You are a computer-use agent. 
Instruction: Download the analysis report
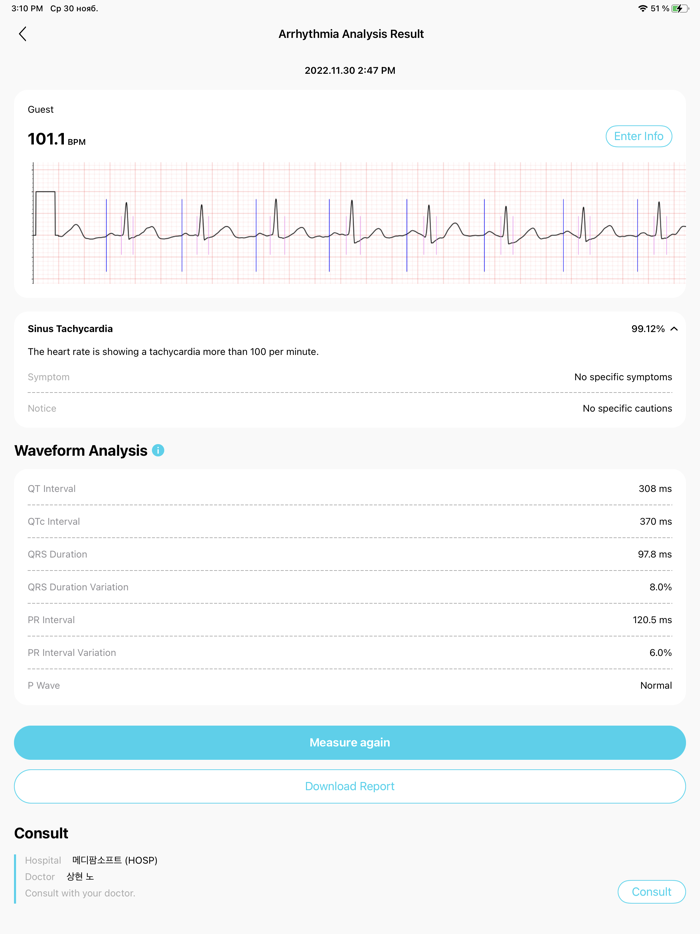(x=349, y=786)
